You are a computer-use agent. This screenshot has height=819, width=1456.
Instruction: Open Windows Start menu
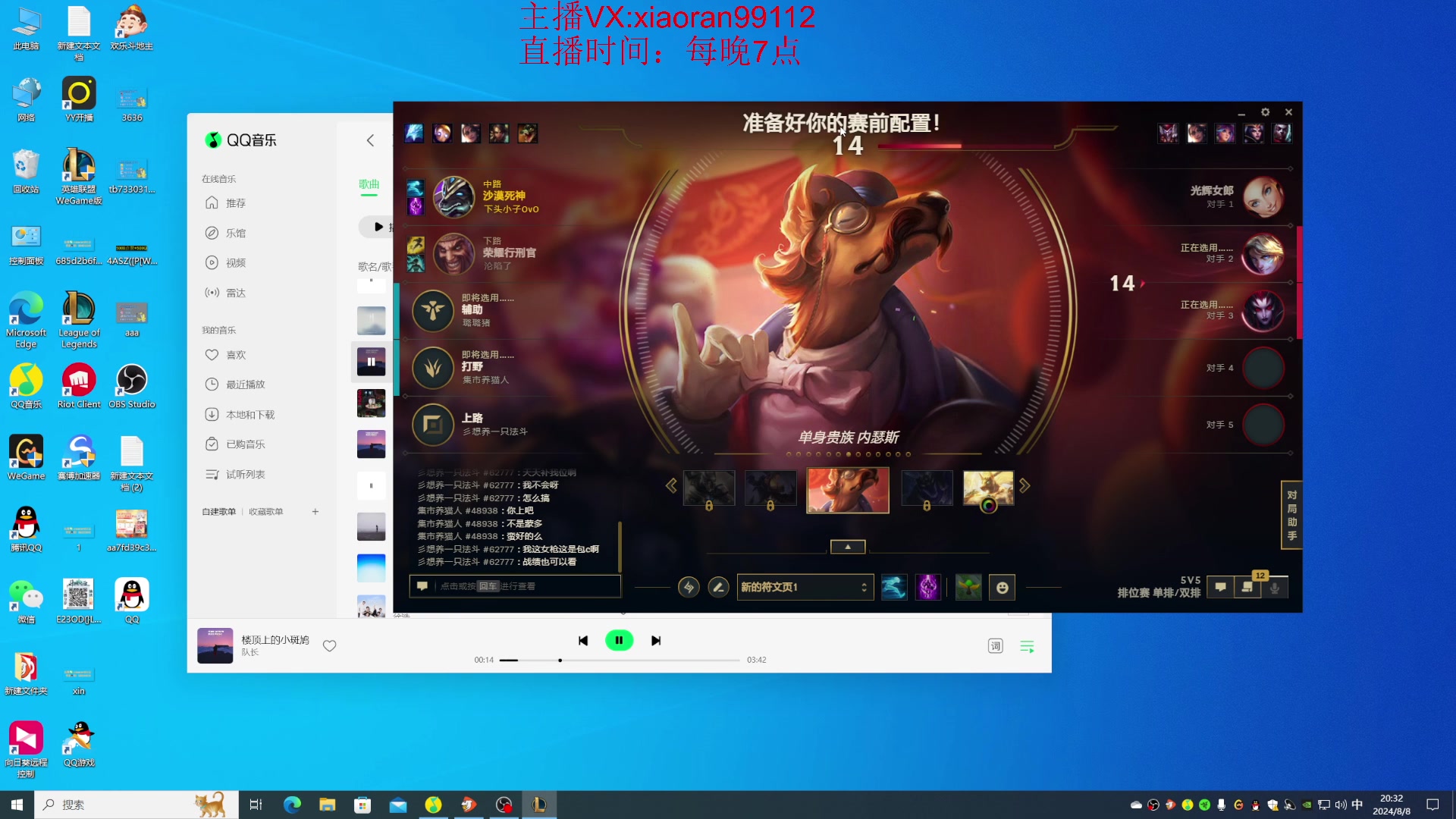tap(17, 805)
